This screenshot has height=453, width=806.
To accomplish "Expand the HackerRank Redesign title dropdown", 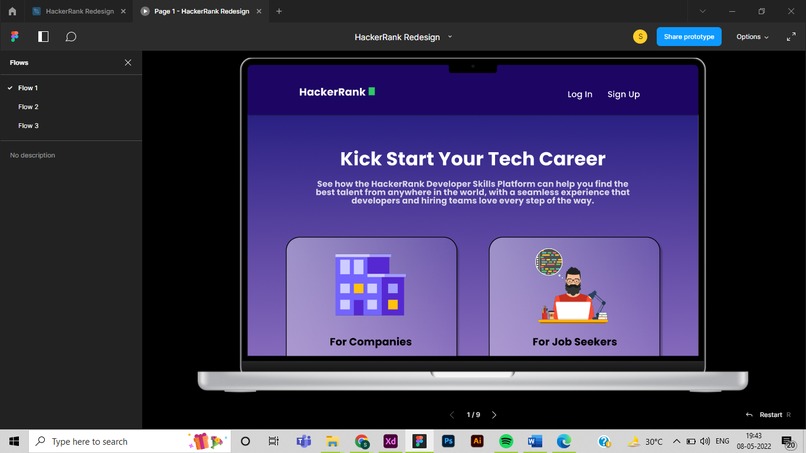I will 450,37.
